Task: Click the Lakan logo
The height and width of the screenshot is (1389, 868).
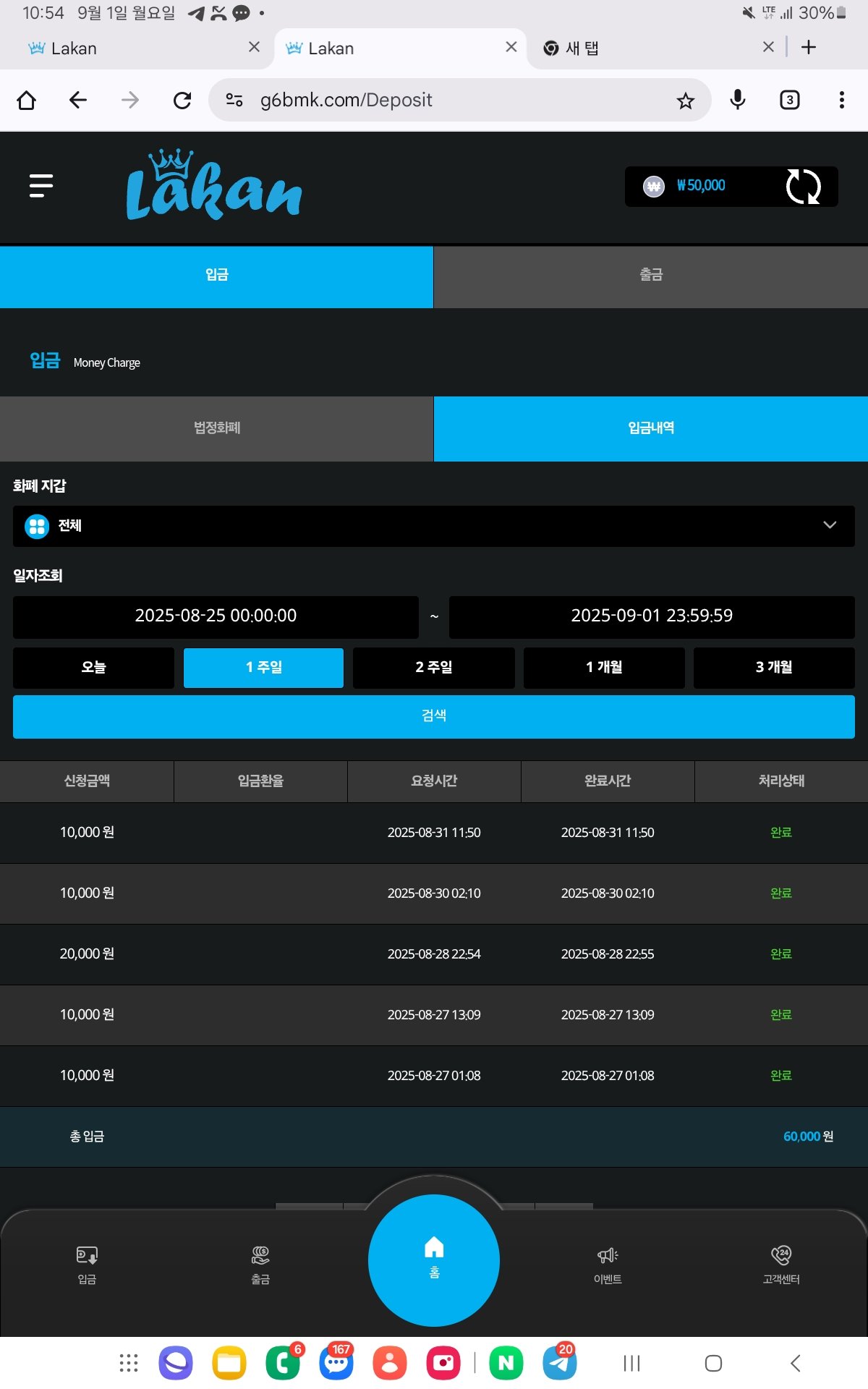Action: (213, 186)
